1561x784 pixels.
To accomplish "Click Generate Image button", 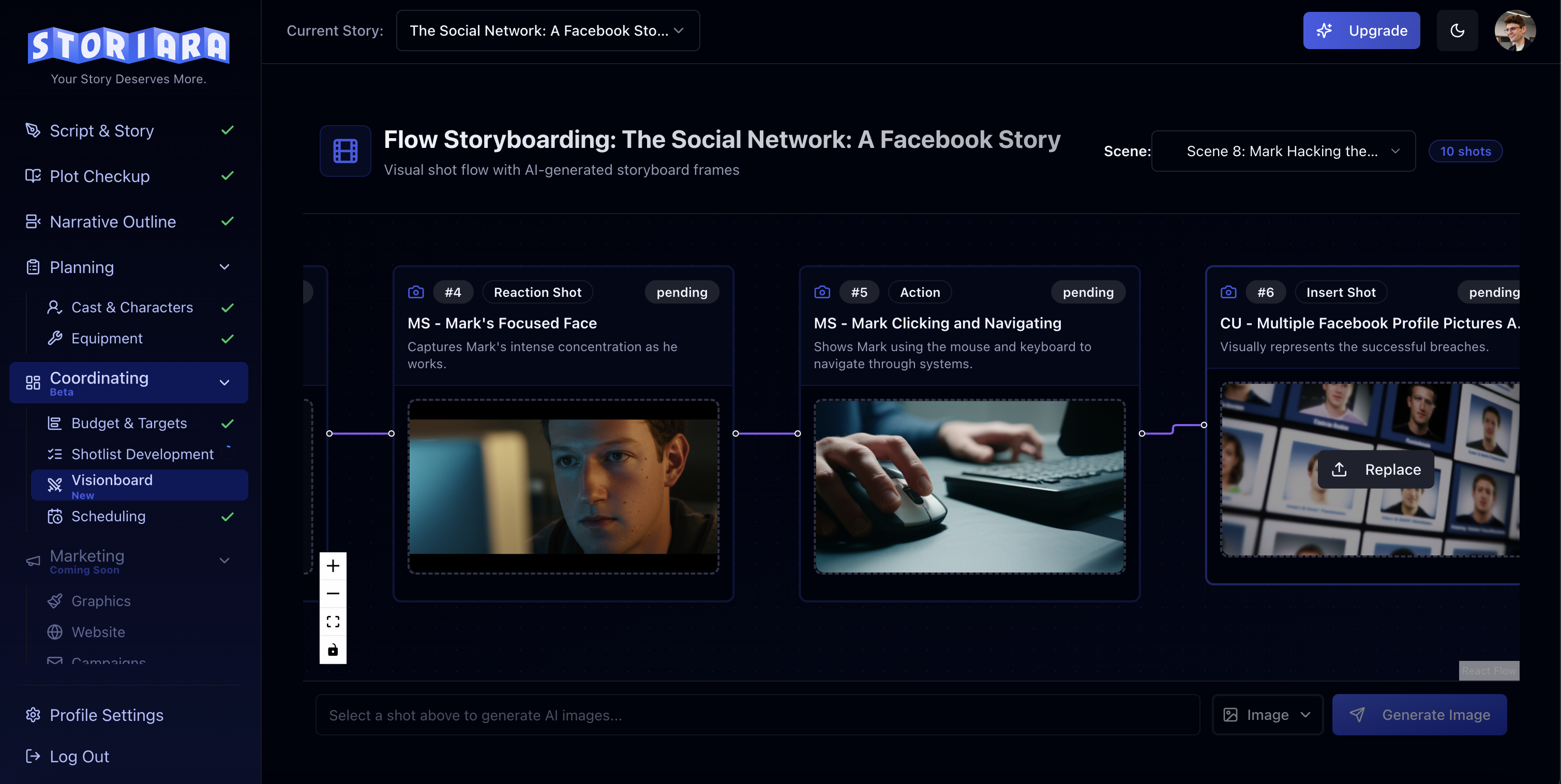I will 1419,715.
